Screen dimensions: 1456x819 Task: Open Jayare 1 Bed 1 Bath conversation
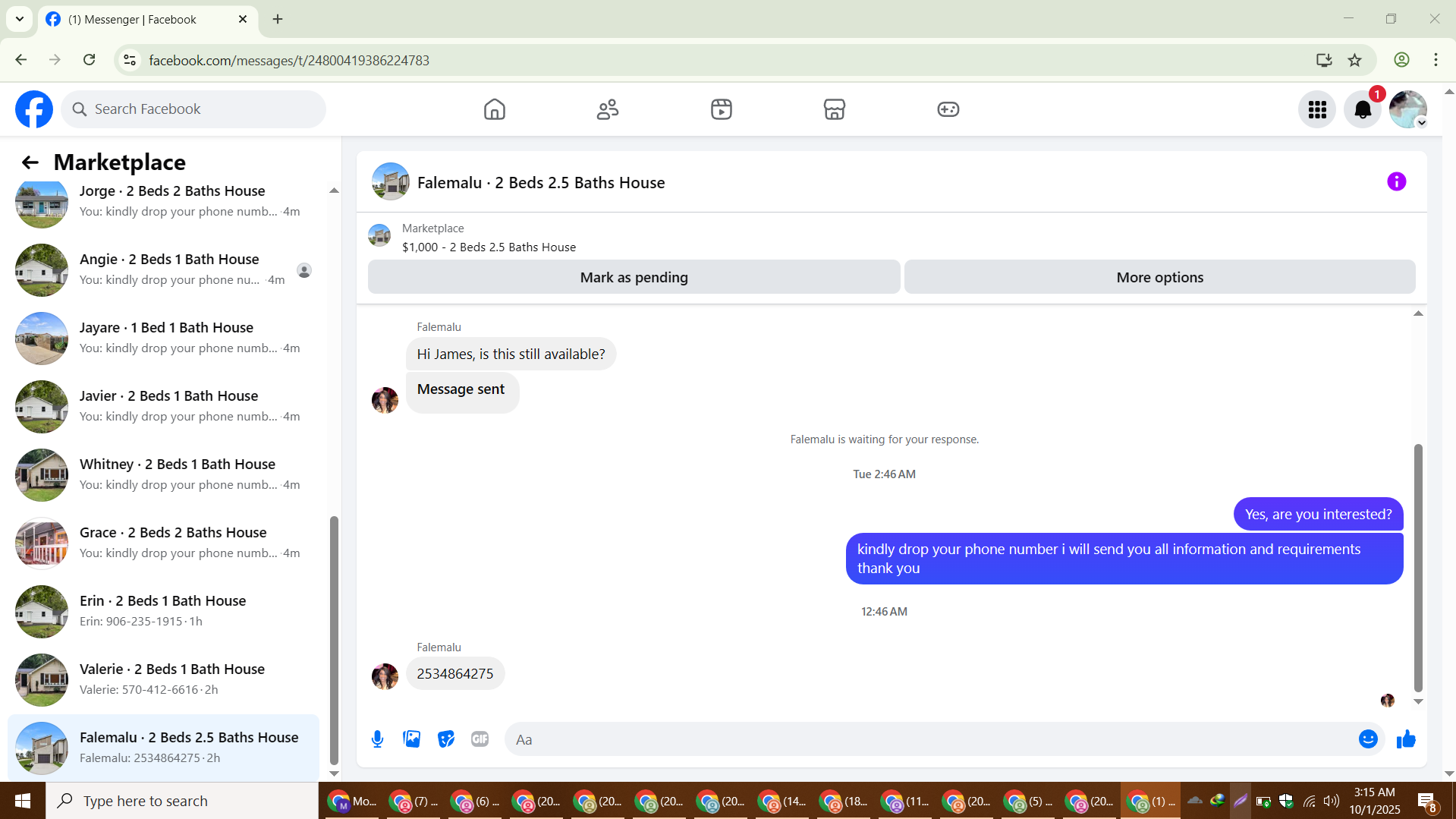click(x=163, y=339)
